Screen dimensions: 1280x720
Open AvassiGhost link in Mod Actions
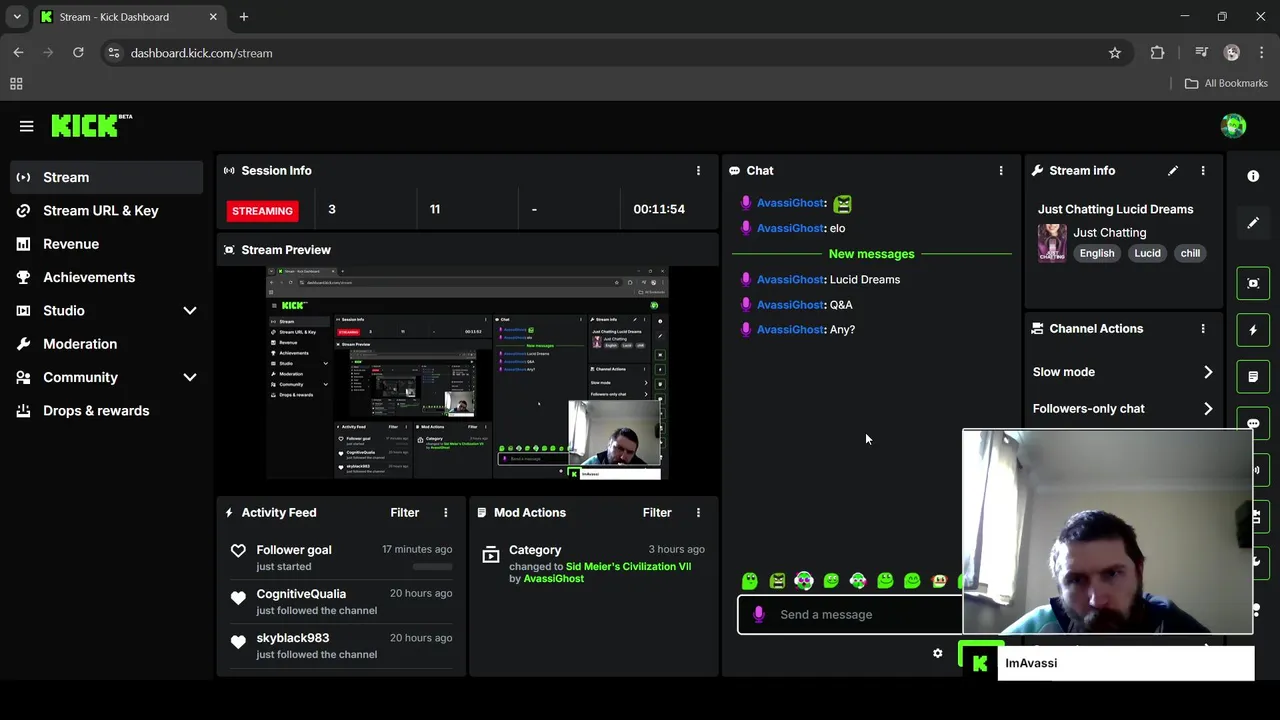tap(553, 579)
